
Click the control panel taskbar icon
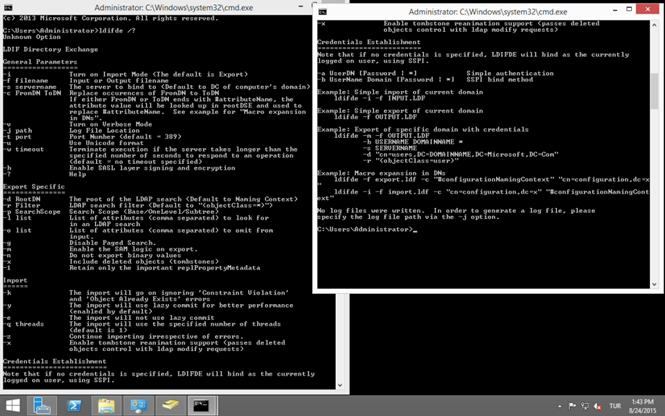(138, 406)
